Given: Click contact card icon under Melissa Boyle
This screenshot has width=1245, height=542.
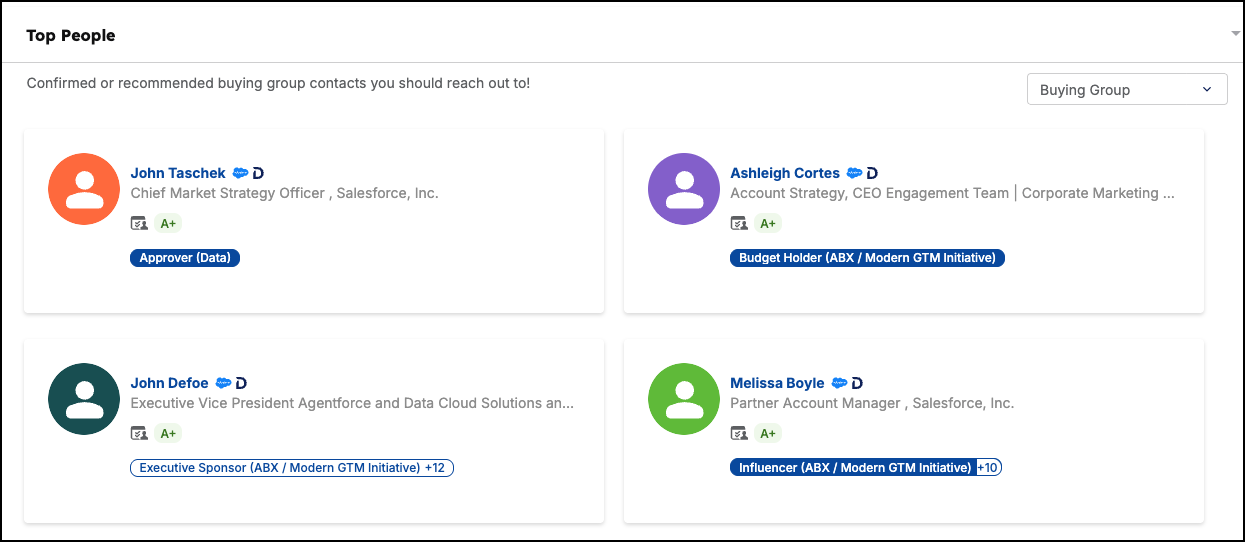Looking at the screenshot, I should pos(739,433).
